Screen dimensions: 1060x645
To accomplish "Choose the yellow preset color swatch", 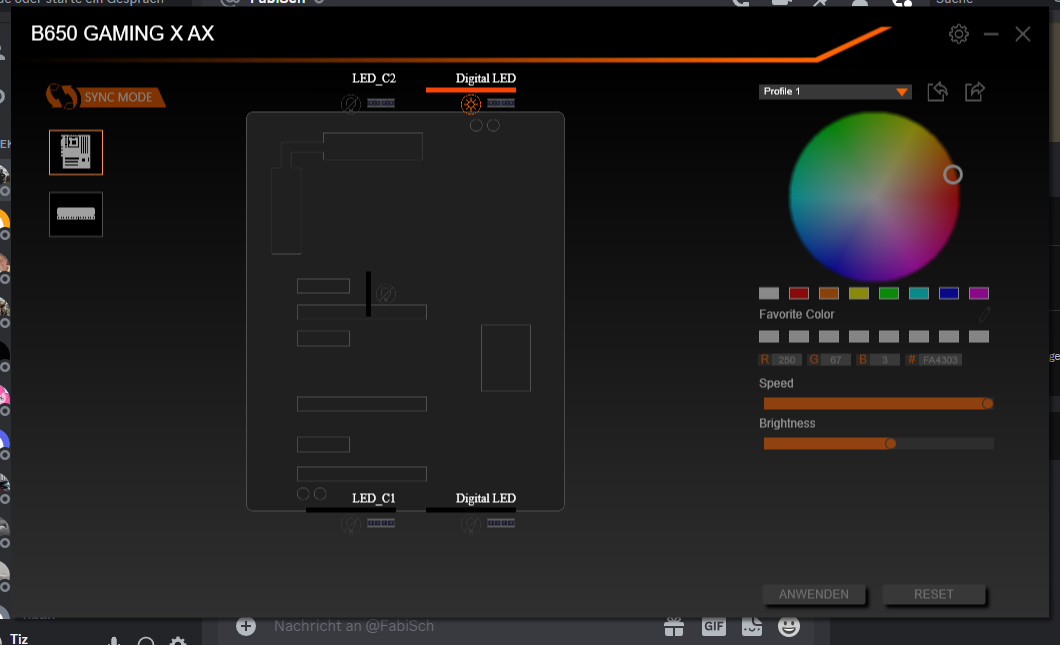I will point(859,293).
